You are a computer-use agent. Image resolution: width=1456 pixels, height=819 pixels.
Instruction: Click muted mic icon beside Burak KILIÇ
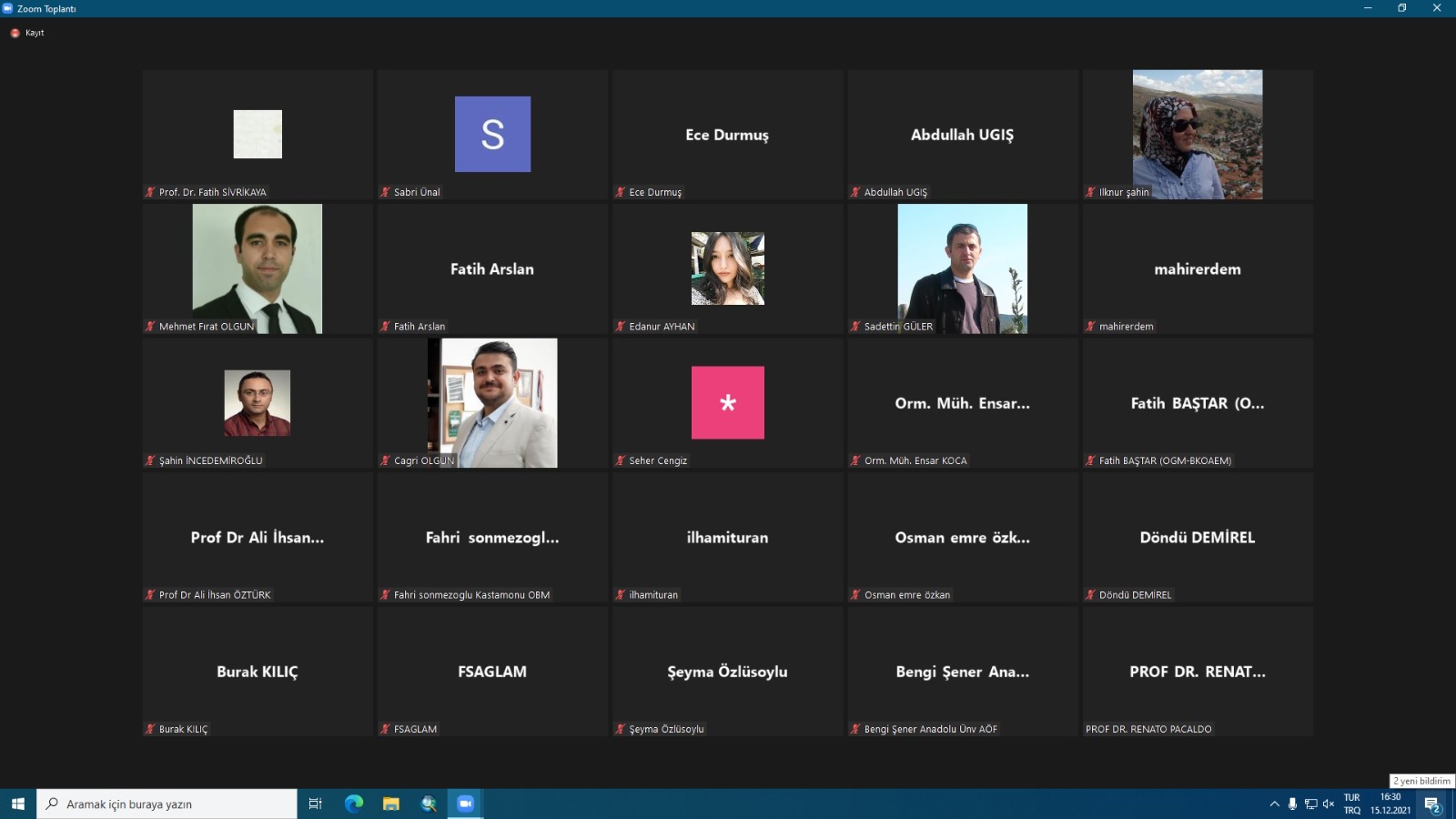click(x=150, y=729)
